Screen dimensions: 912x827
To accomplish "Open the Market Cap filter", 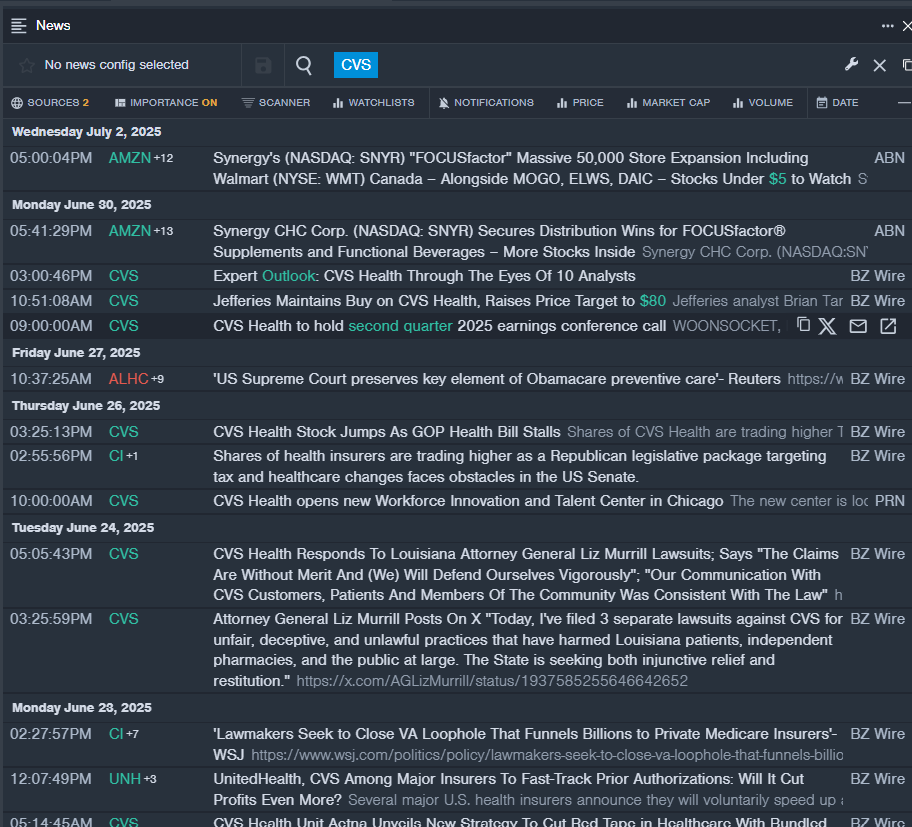I will (668, 103).
